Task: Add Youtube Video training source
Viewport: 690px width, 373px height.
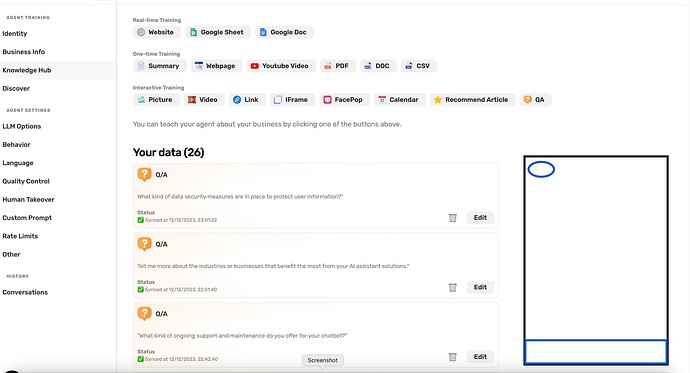Action: (x=281, y=66)
